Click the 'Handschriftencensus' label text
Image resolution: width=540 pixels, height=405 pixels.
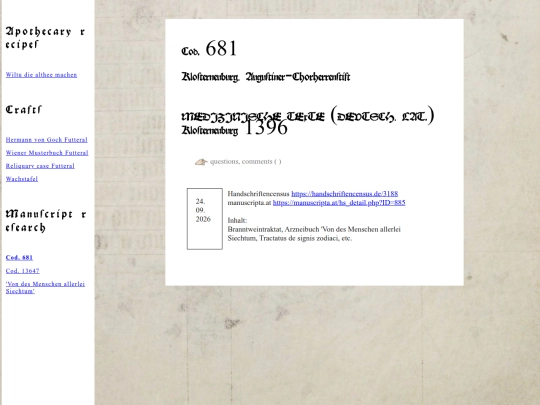(x=258, y=194)
